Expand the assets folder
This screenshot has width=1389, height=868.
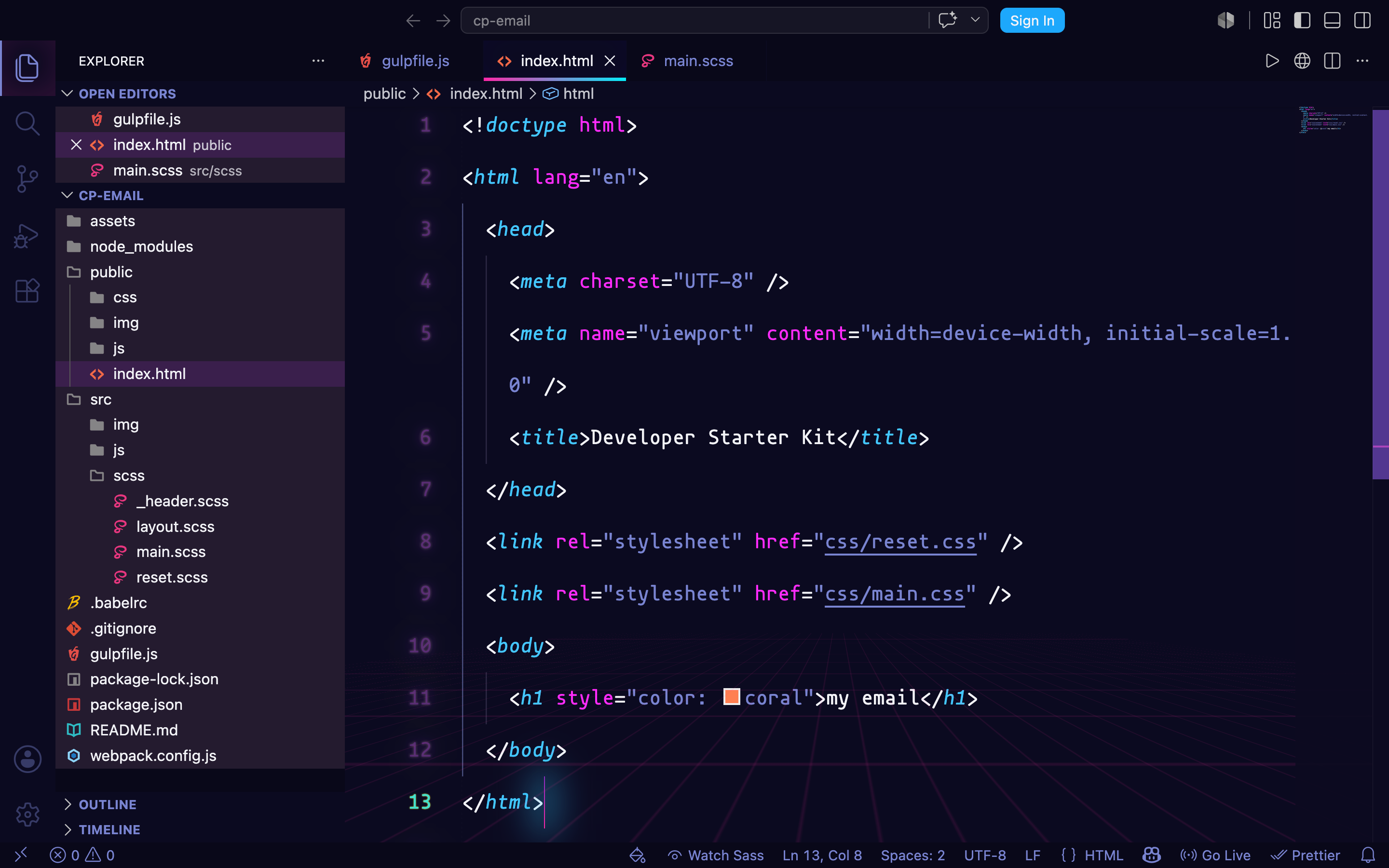pos(200,221)
